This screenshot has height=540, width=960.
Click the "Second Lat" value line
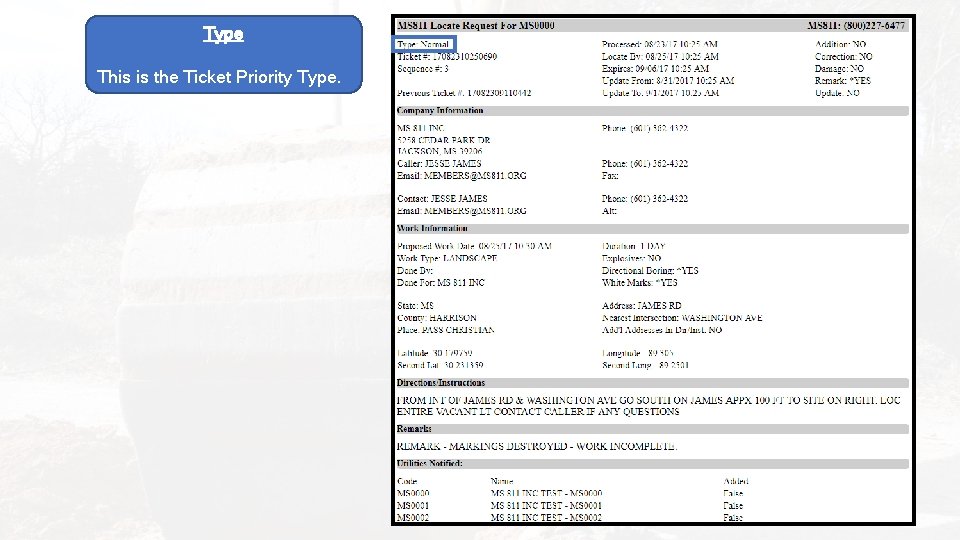(x=440, y=366)
